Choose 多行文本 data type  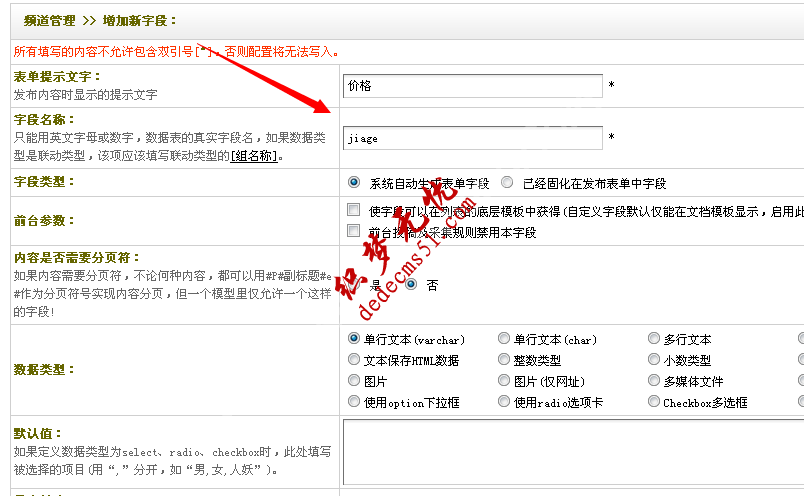(x=654, y=339)
